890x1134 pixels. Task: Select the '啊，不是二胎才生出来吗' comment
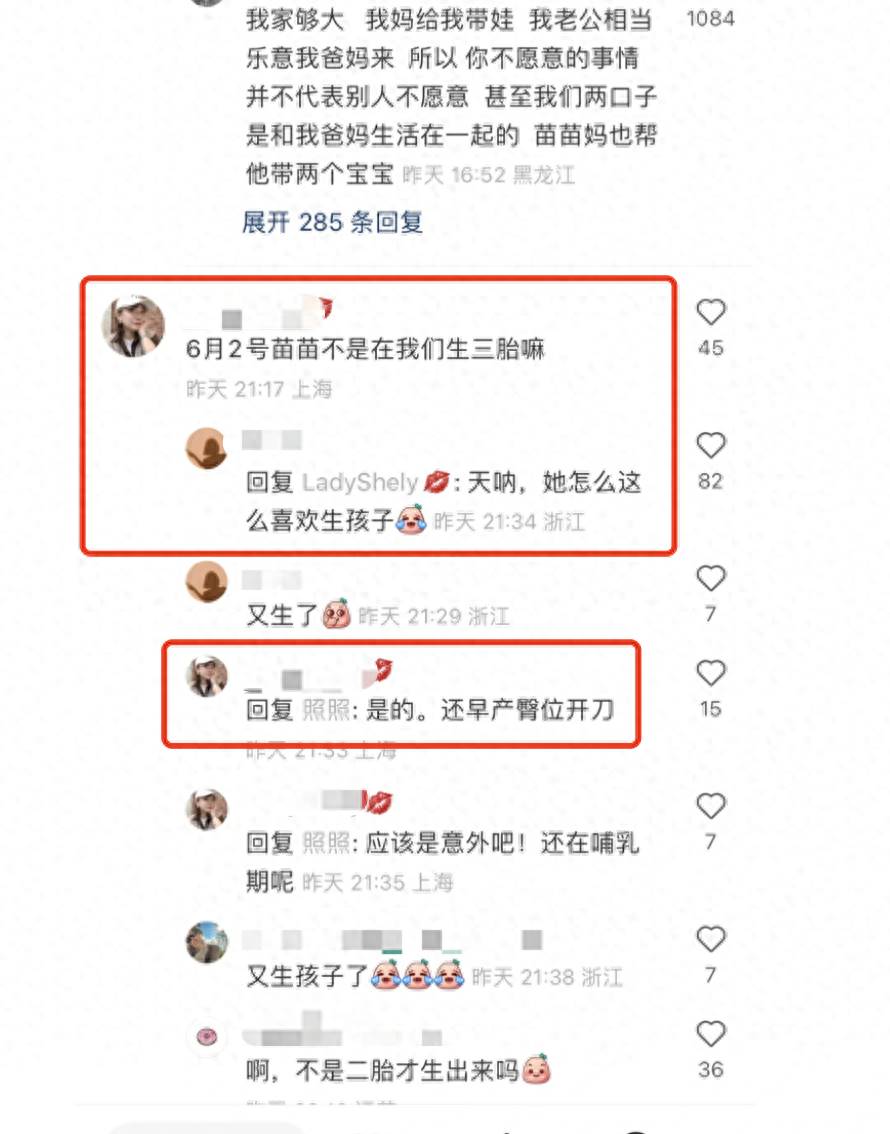398,1070
